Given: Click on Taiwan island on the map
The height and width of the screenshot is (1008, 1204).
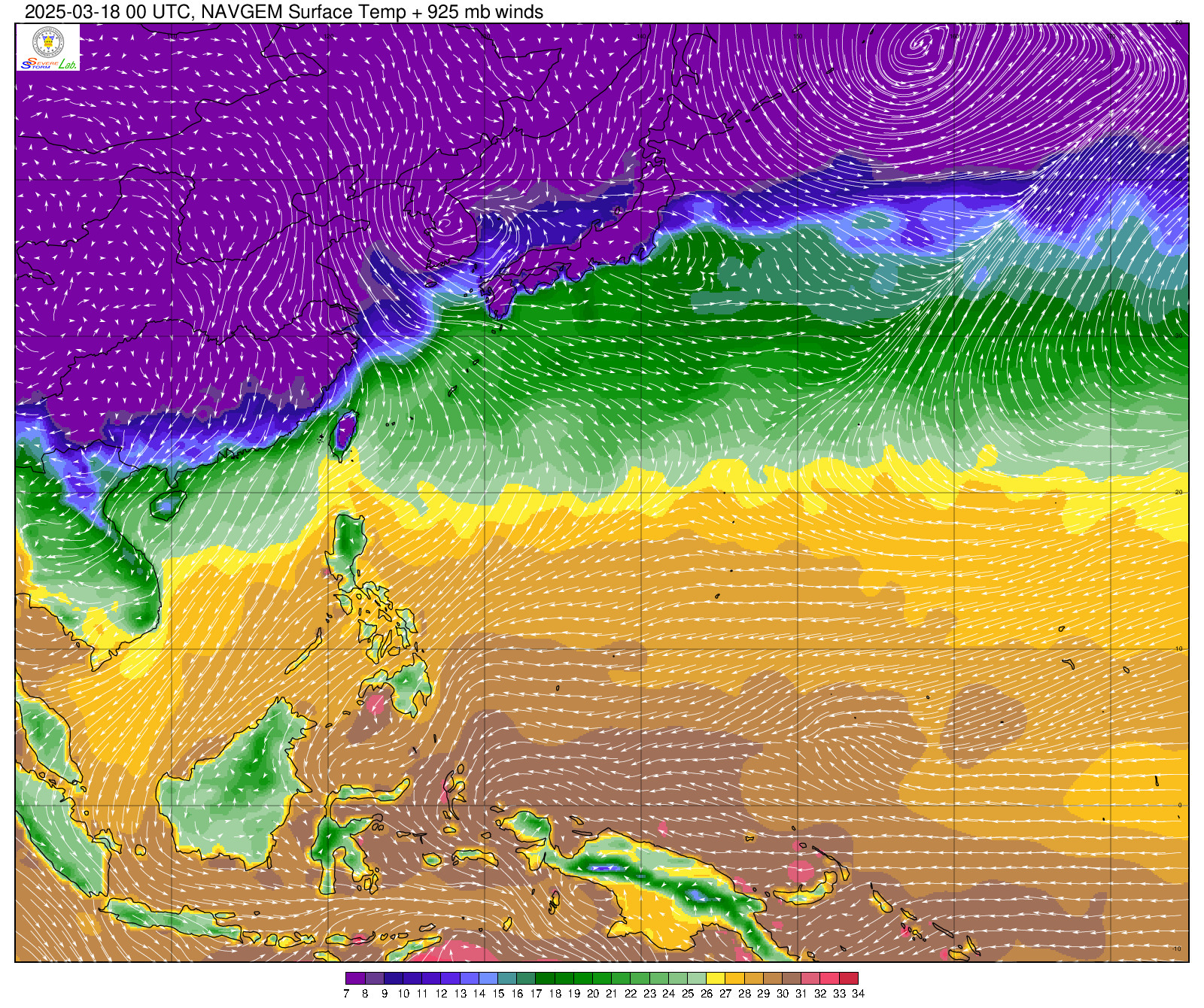Looking at the screenshot, I should (345, 433).
